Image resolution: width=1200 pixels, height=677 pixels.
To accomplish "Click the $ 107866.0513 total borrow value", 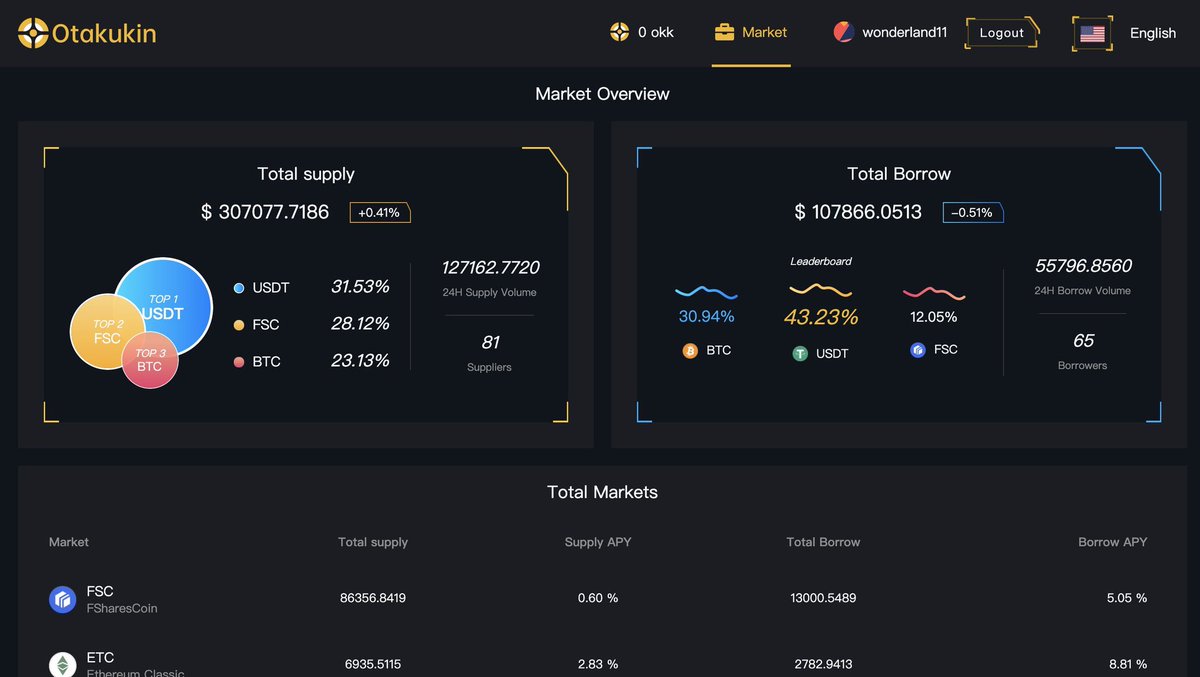I will click(858, 212).
